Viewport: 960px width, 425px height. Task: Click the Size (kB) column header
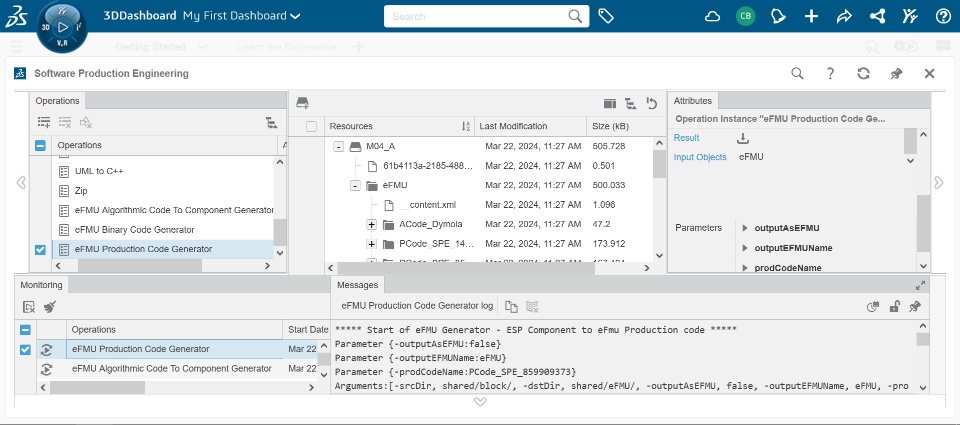(626, 126)
